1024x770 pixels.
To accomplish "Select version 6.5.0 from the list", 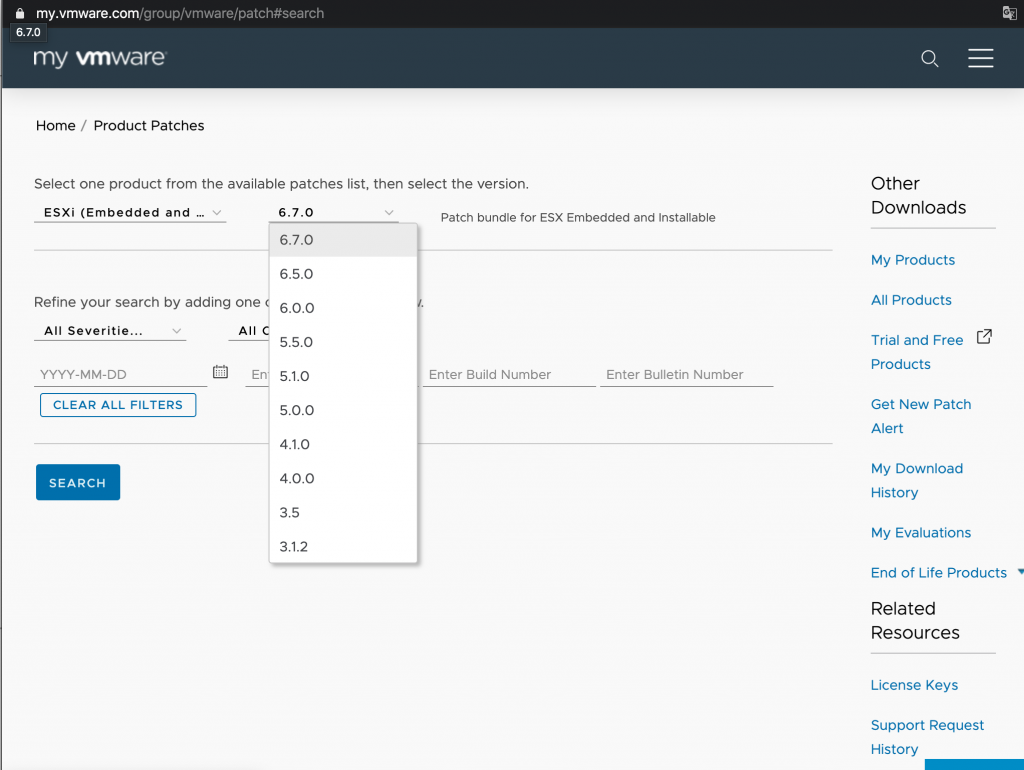I will 343,274.
